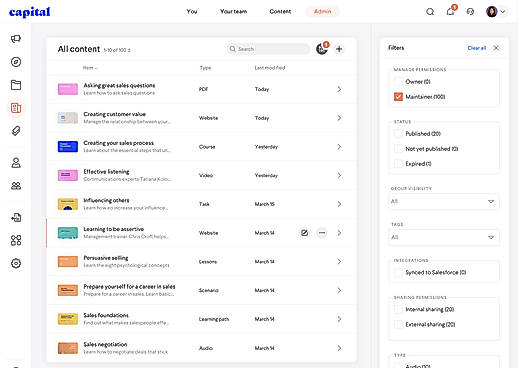Open the Influencing others thumbnail

[x=68, y=204]
